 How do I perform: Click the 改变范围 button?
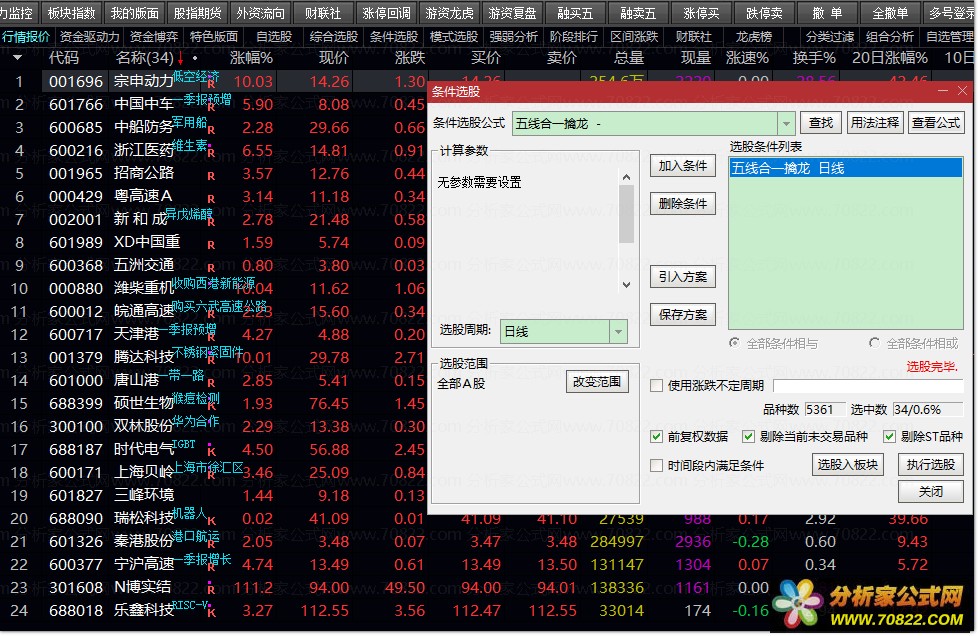[597, 381]
